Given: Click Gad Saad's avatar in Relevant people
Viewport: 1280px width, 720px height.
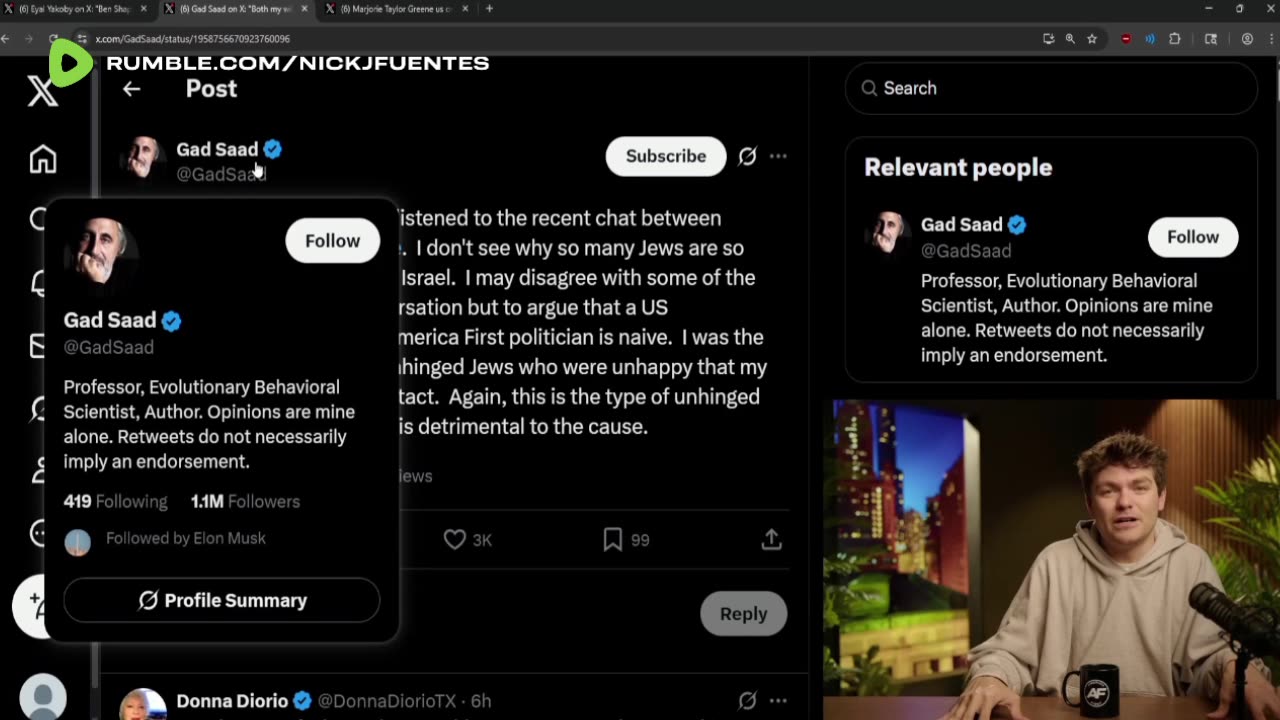Looking at the screenshot, I should point(888,234).
